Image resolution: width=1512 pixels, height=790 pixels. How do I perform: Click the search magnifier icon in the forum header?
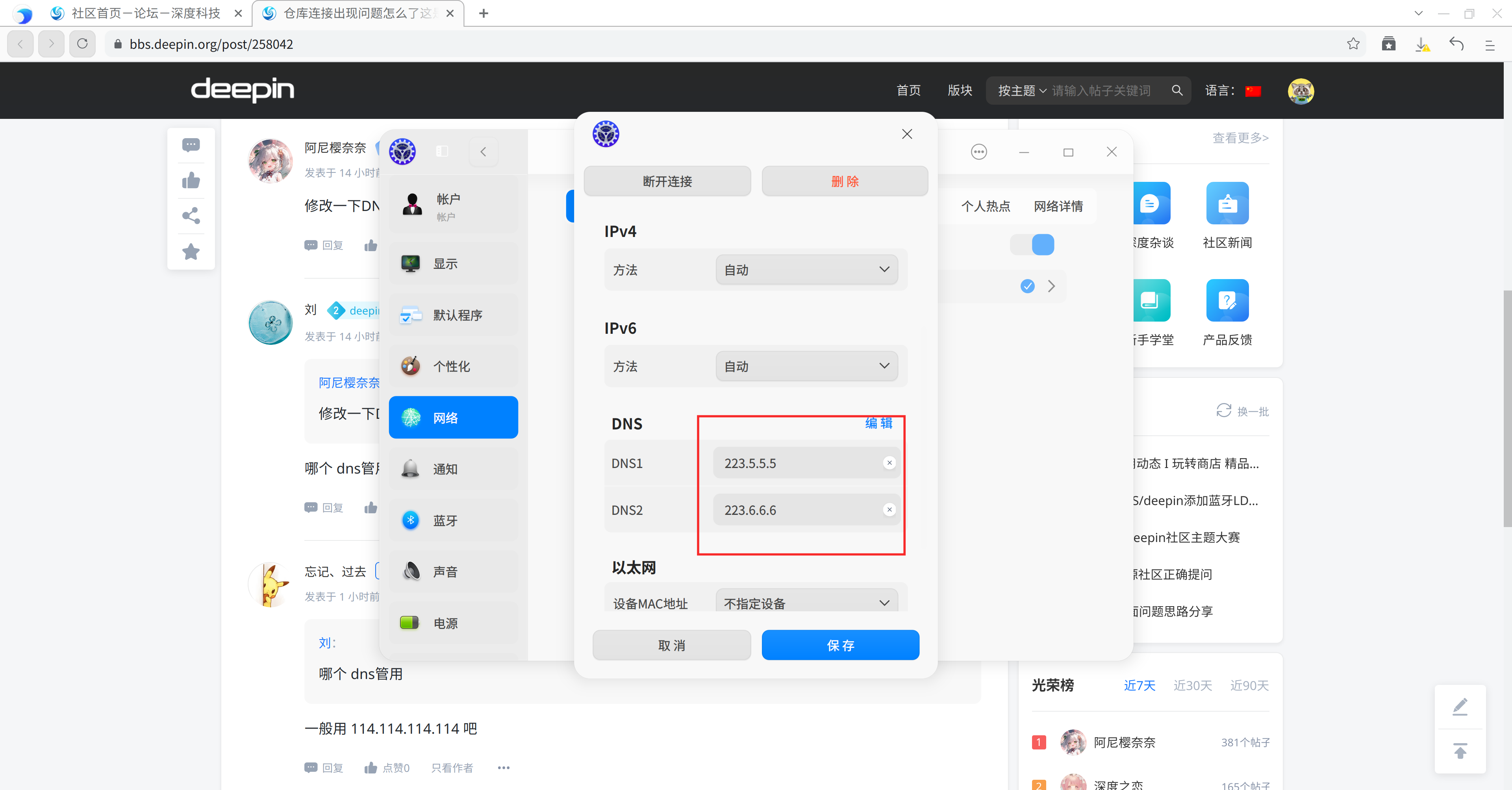coord(1177,91)
